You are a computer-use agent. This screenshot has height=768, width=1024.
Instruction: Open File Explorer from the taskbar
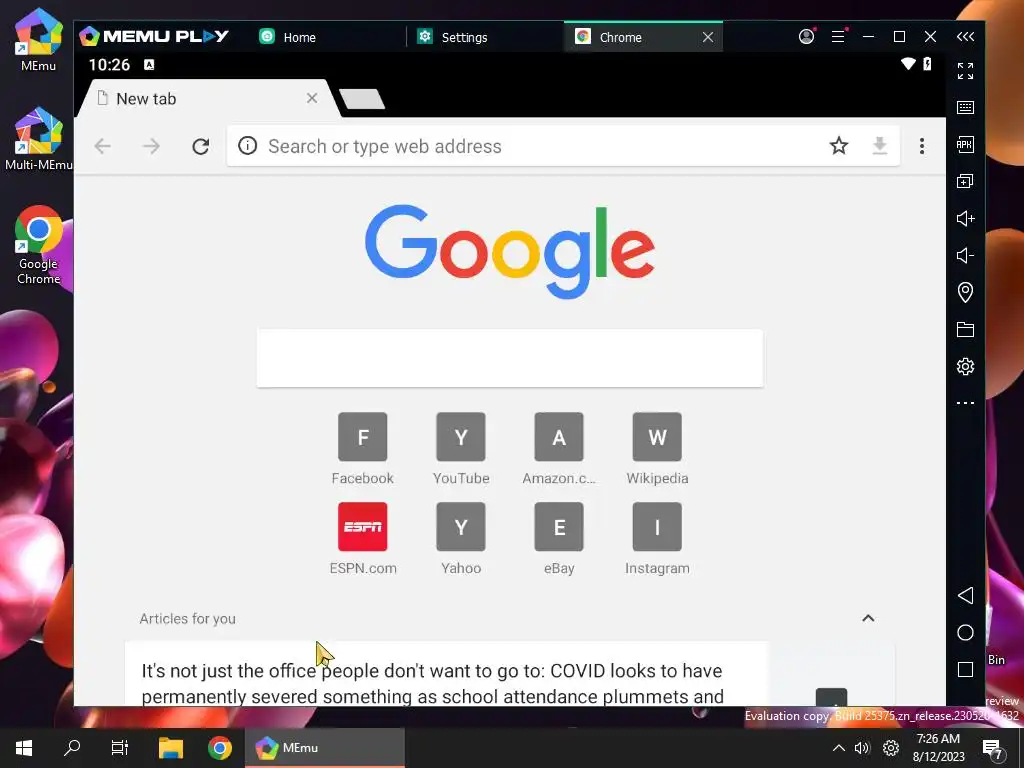[171, 748]
